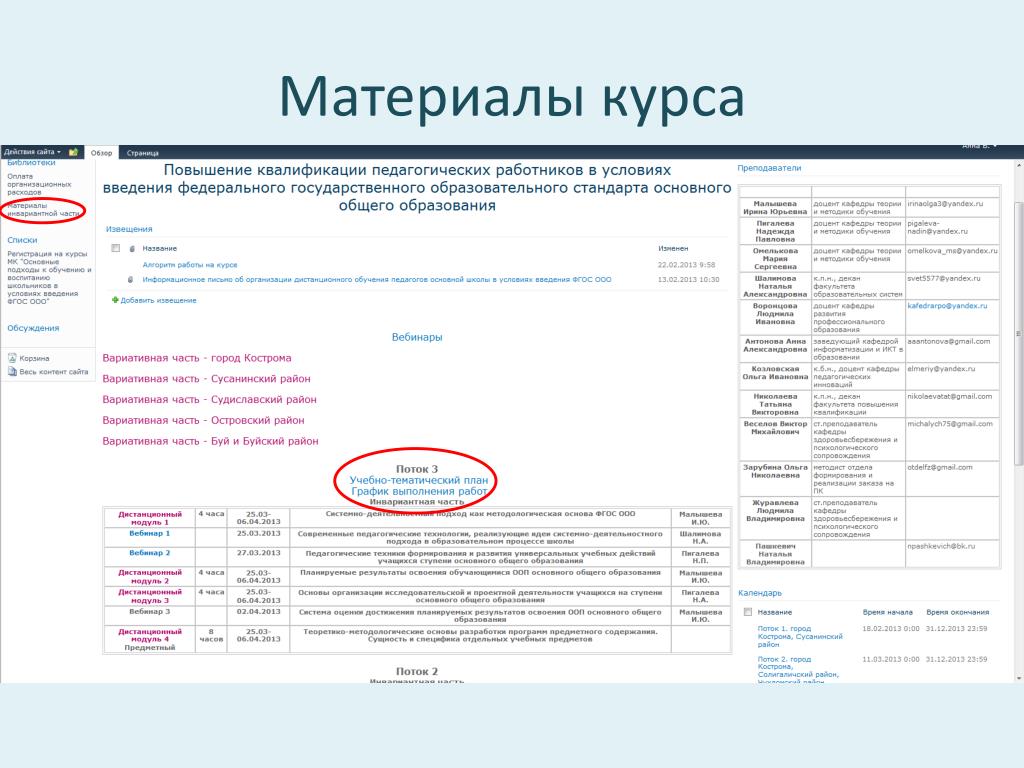1024x768 pixels.
Task: Open Дистанционный модуль 3 in the table
Action: [150, 596]
